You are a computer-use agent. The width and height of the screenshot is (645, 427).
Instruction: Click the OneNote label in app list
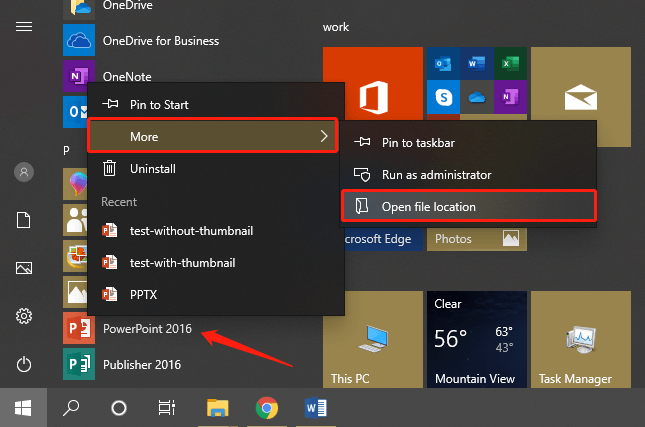tap(127, 77)
